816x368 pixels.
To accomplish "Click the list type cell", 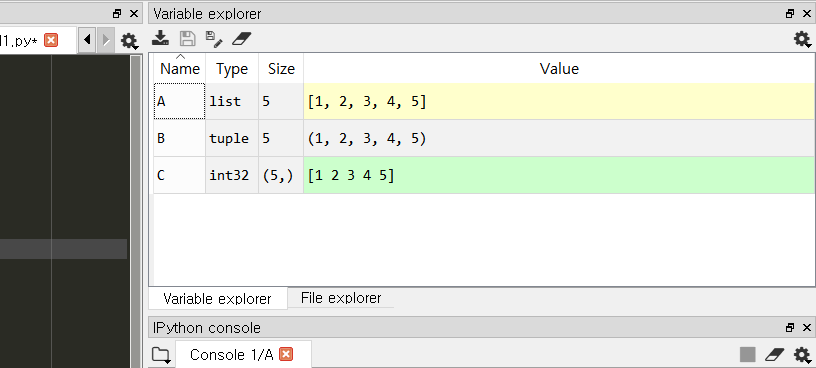I will [x=232, y=101].
